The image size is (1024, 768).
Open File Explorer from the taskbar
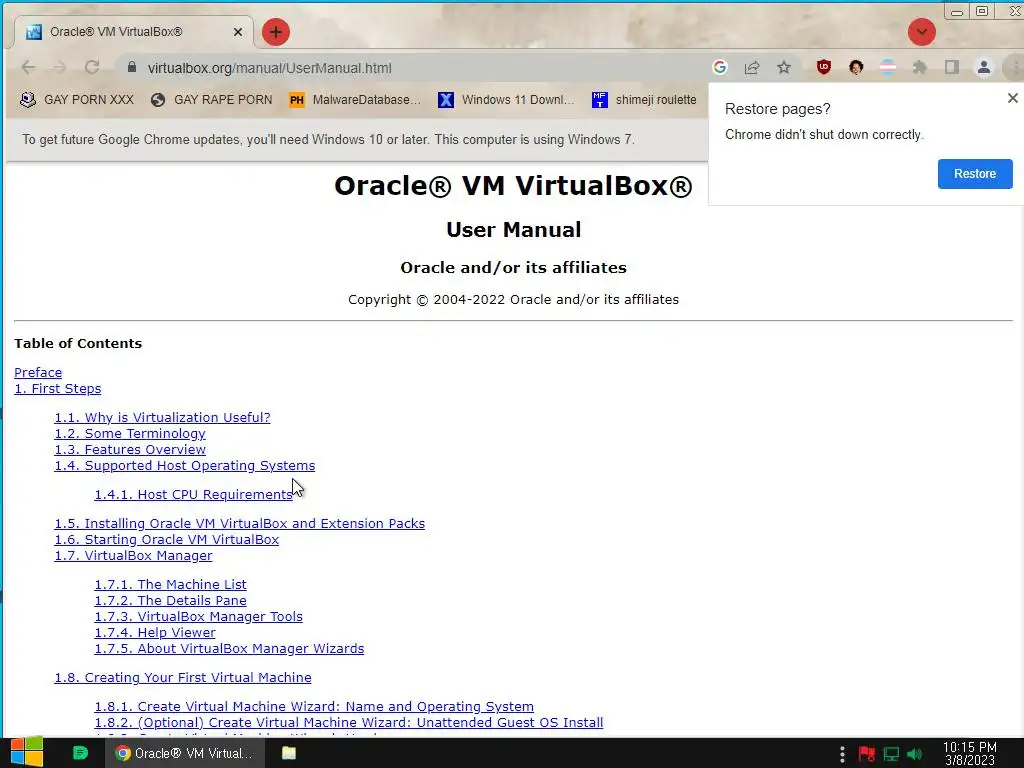289,753
